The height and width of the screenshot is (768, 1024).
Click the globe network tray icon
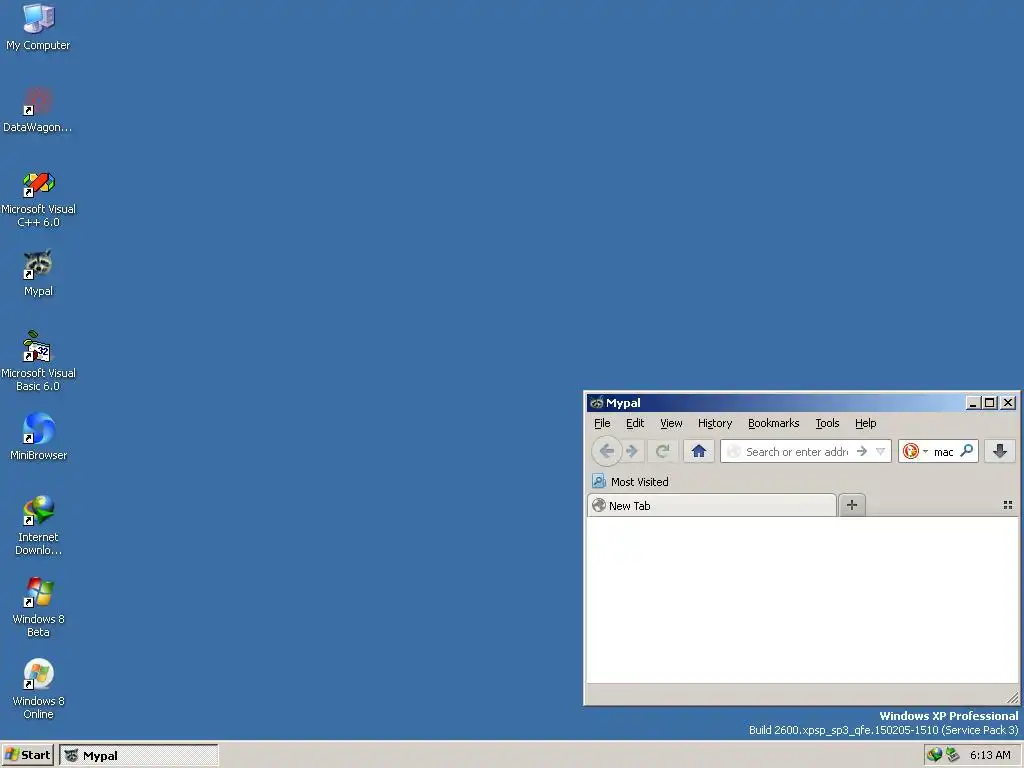click(935, 755)
